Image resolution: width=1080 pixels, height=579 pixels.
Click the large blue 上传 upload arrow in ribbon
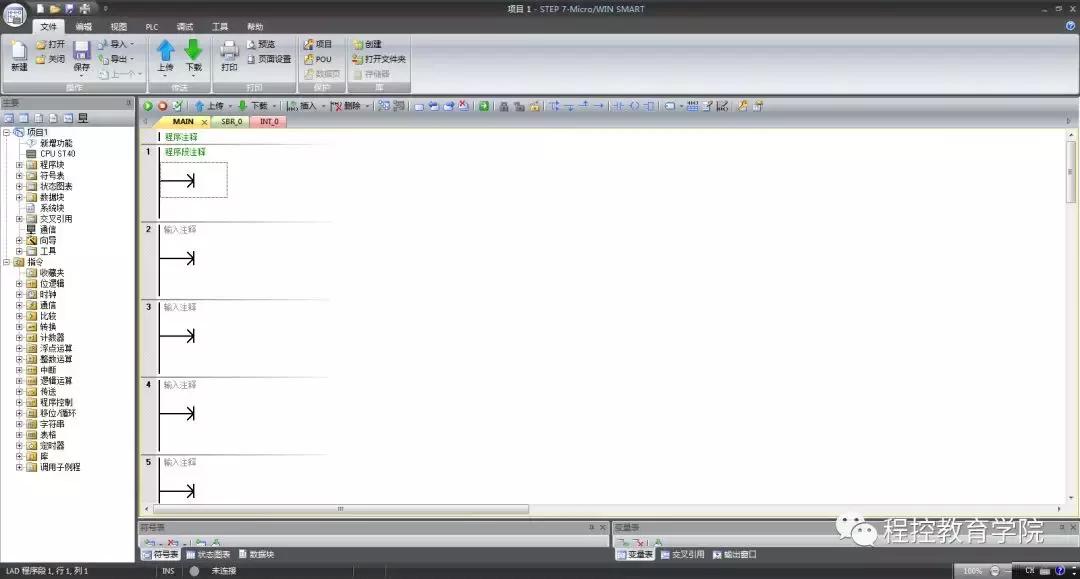pyautogui.click(x=165, y=50)
